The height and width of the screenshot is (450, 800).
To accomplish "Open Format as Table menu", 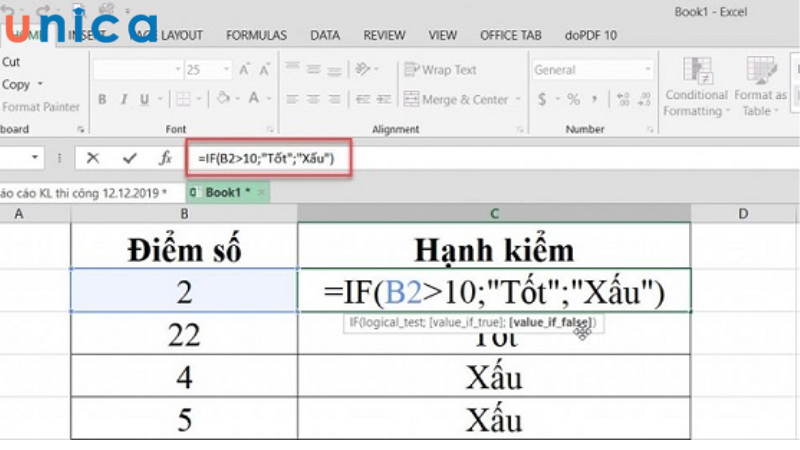I will pyautogui.click(x=760, y=87).
